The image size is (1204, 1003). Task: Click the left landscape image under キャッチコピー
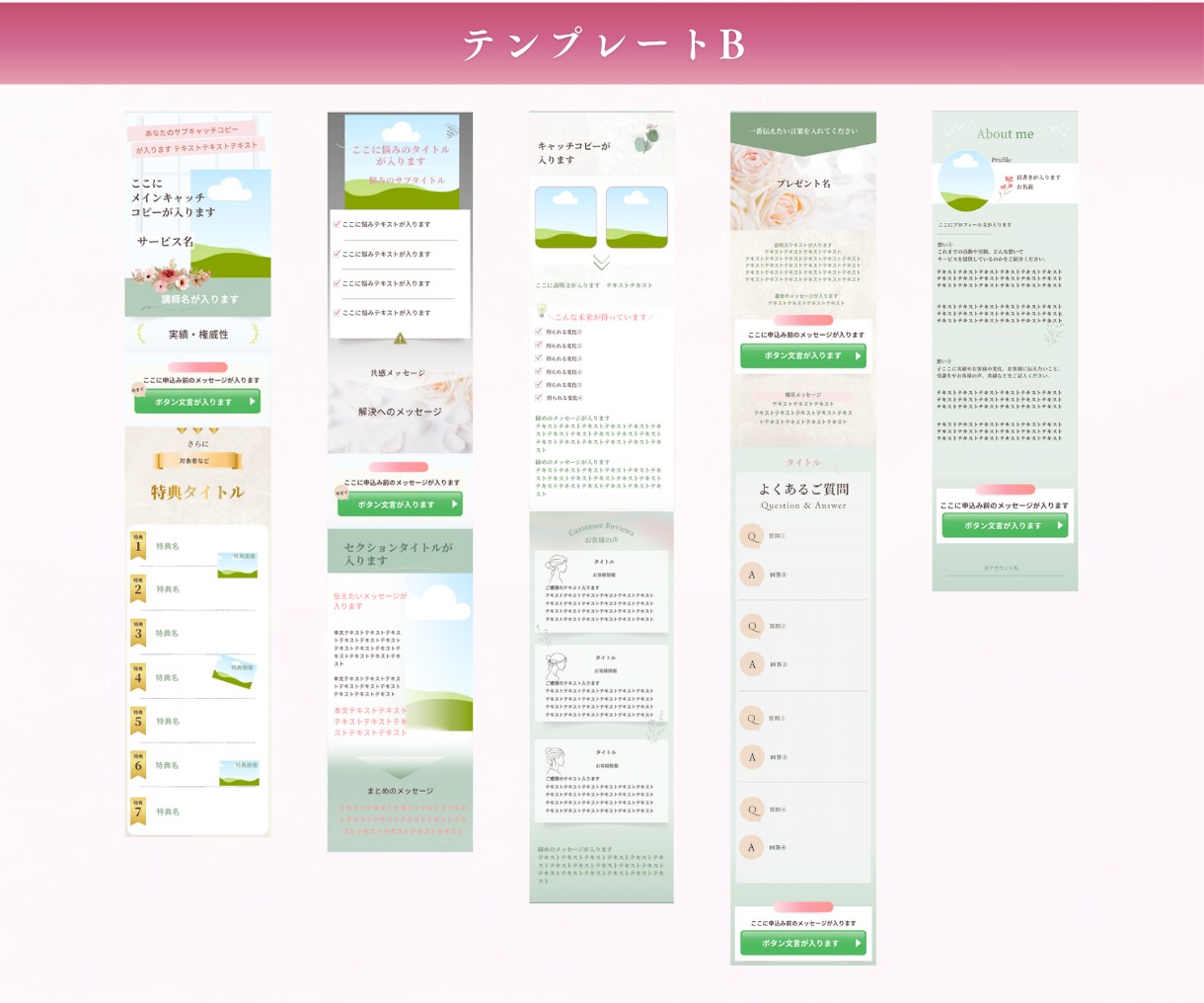click(565, 217)
